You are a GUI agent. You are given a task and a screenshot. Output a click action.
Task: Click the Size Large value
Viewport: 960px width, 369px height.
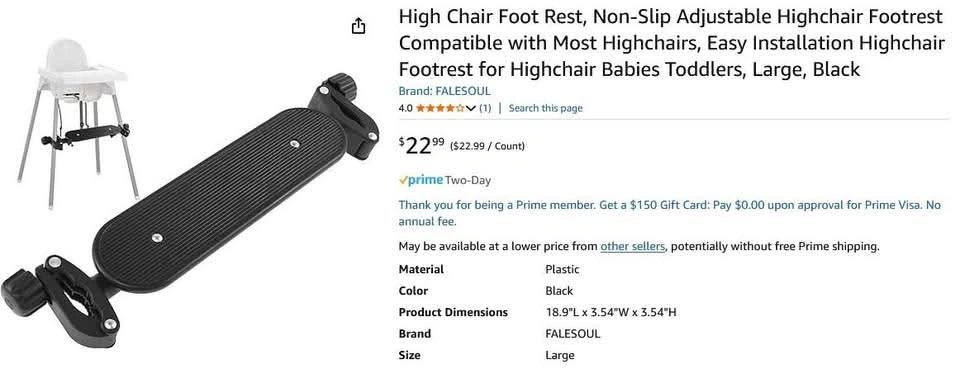tap(560, 356)
